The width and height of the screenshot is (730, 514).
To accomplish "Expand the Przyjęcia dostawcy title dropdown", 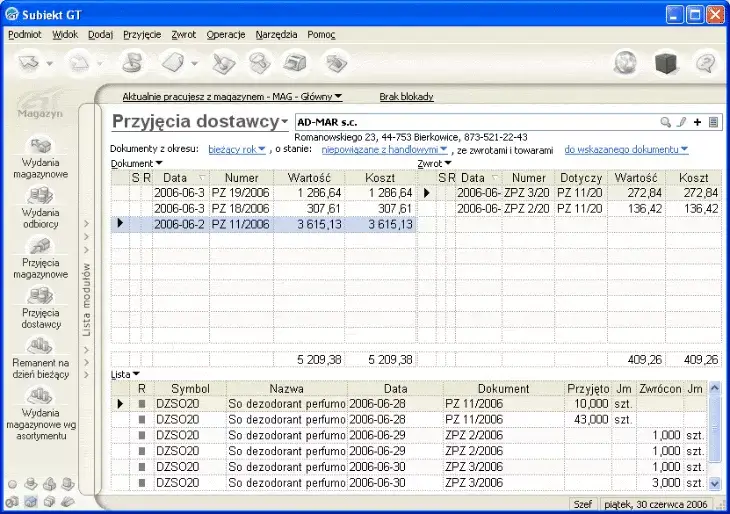I will pyautogui.click(x=284, y=122).
